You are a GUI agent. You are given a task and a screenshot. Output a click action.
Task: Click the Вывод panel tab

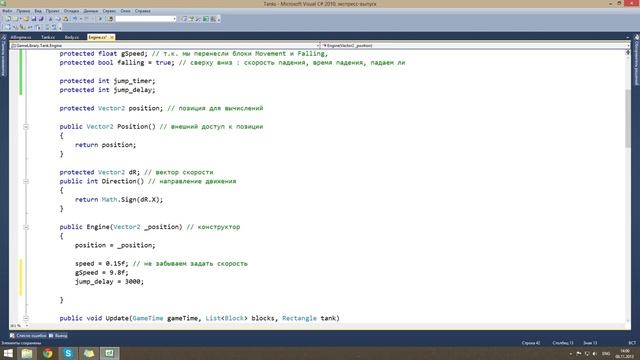tap(58, 336)
